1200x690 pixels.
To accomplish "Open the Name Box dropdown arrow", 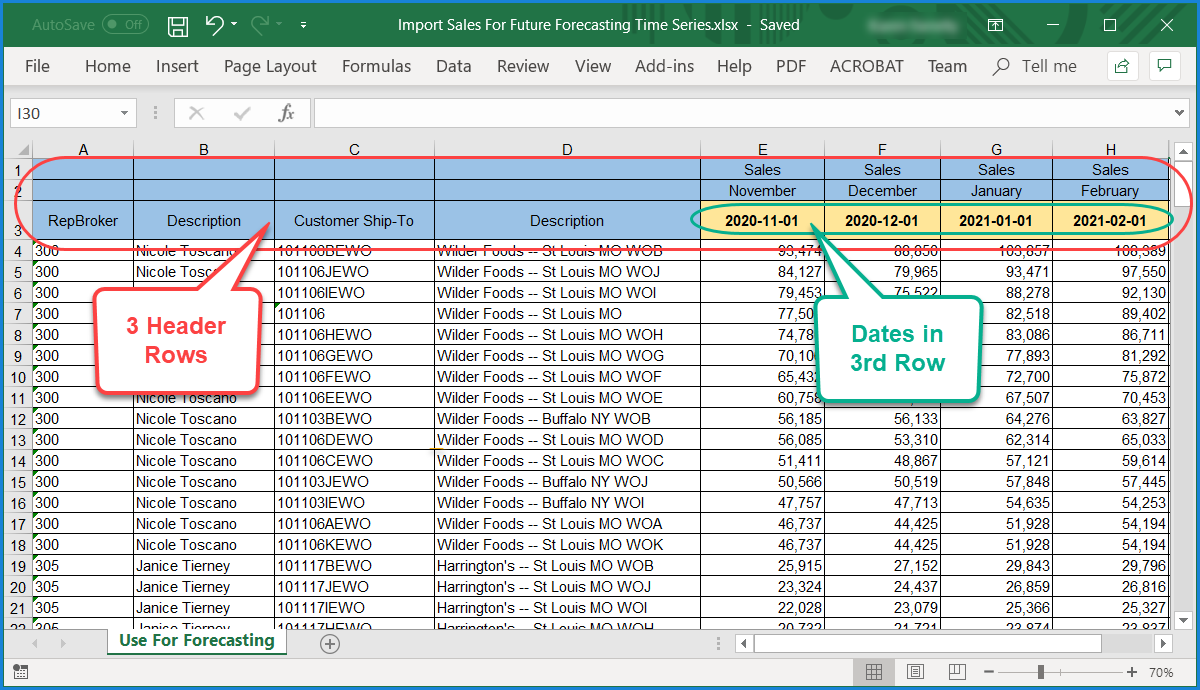I will point(125,113).
